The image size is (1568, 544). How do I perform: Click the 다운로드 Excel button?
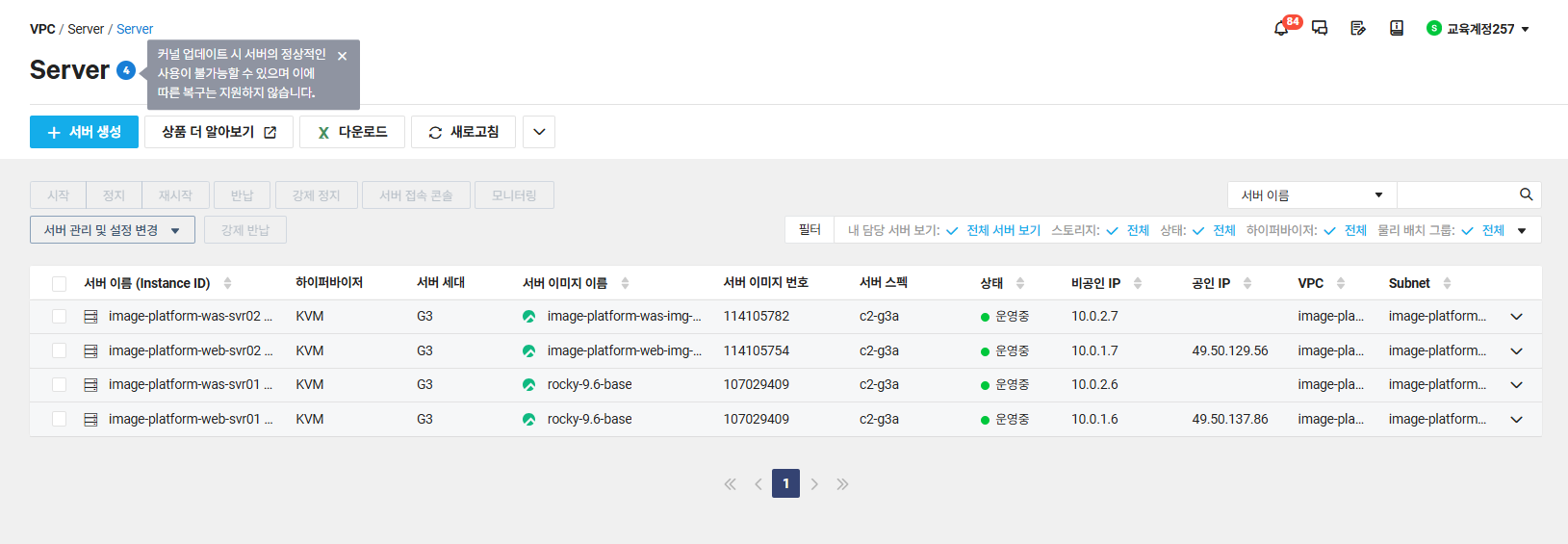[352, 132]
